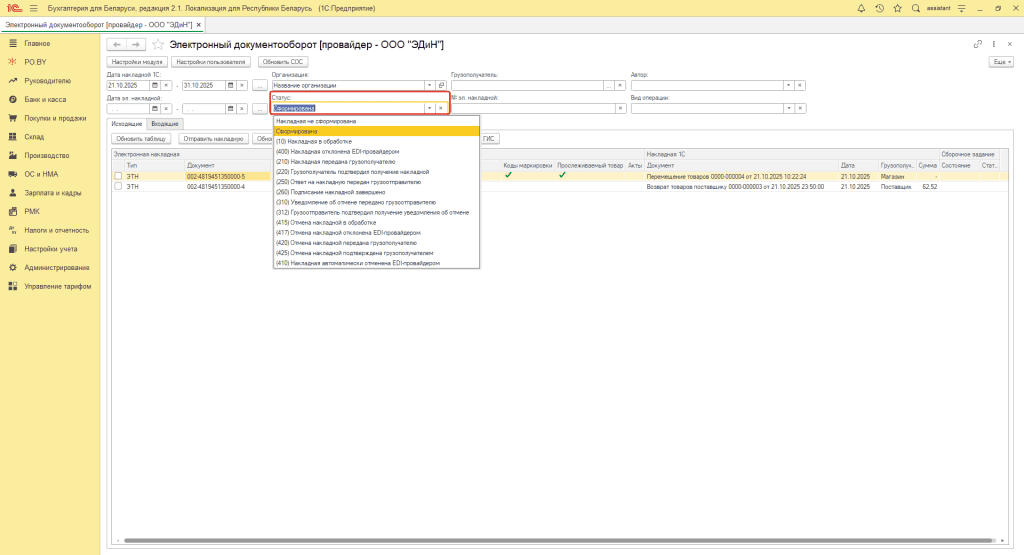Add form to favorites via title star
Image resolution: width=1024 pixels, height=555 pixels.
[x=157, y=45]
